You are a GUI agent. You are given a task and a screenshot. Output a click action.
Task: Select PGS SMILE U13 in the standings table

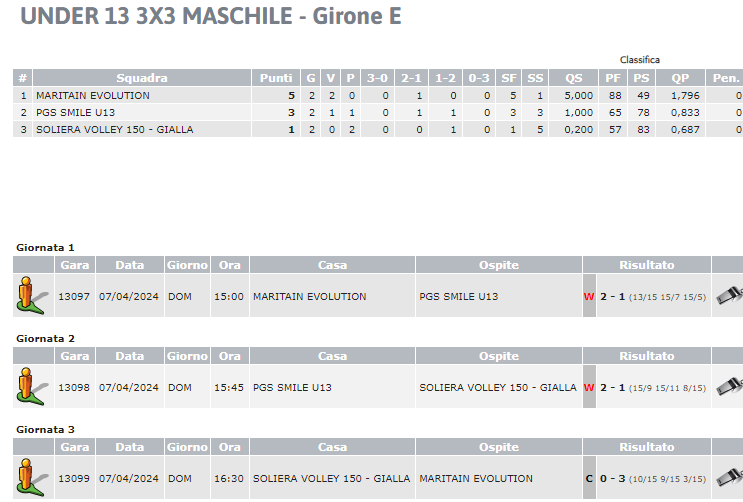(75, 112)
